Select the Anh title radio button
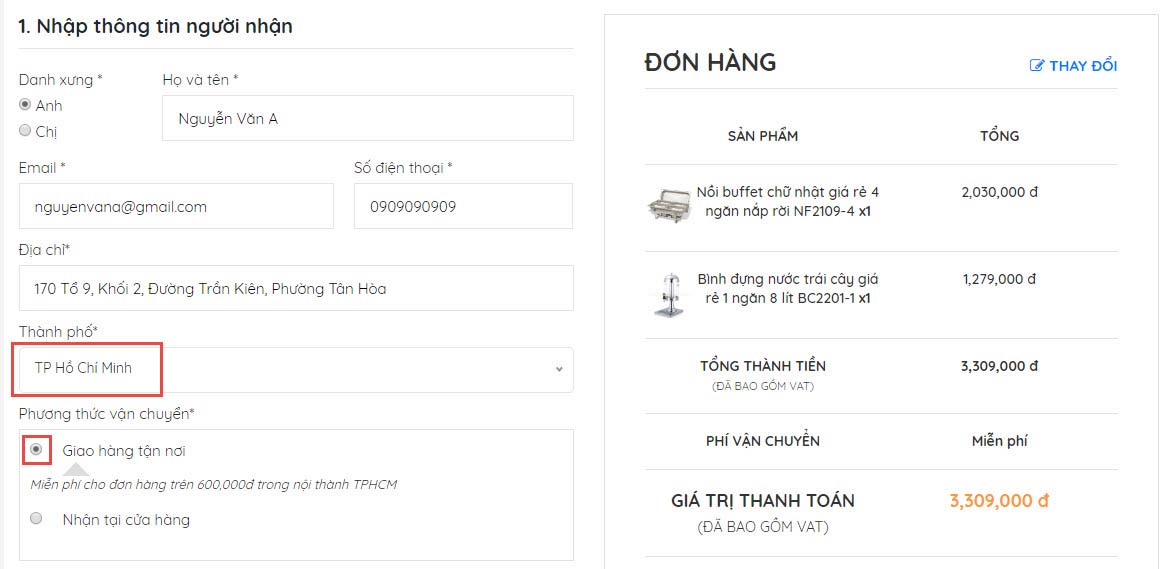The width and height of the screenshot is (1167, 569). [x=25, y=104]
